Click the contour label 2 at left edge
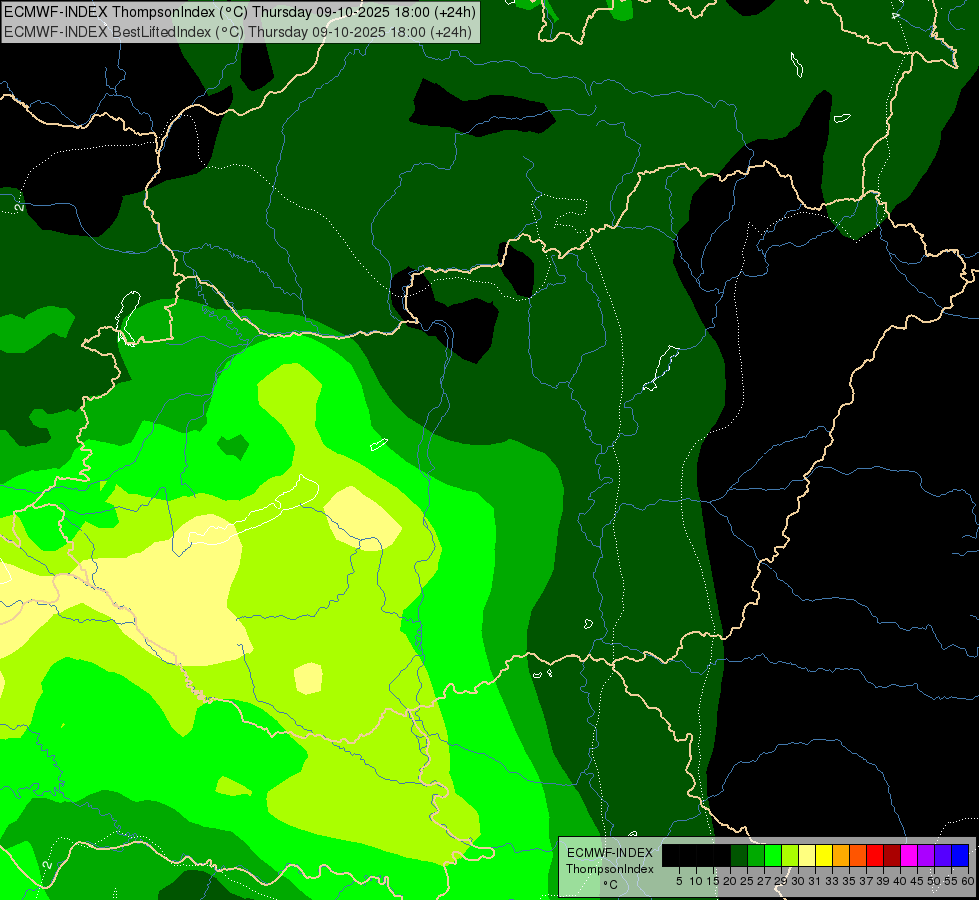This screenshot has height=900, width=979. point(19,207)
